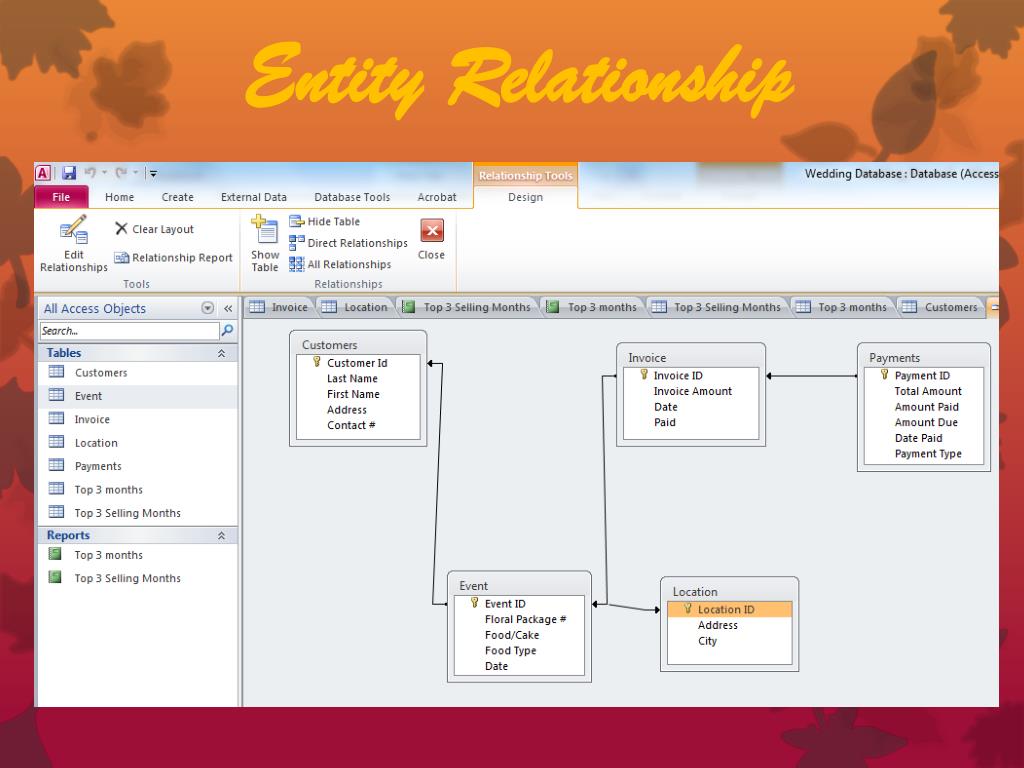The image size is (1024, 768).
Task: Open the Database Tools ribbon tab
Action: coord(352,197)
